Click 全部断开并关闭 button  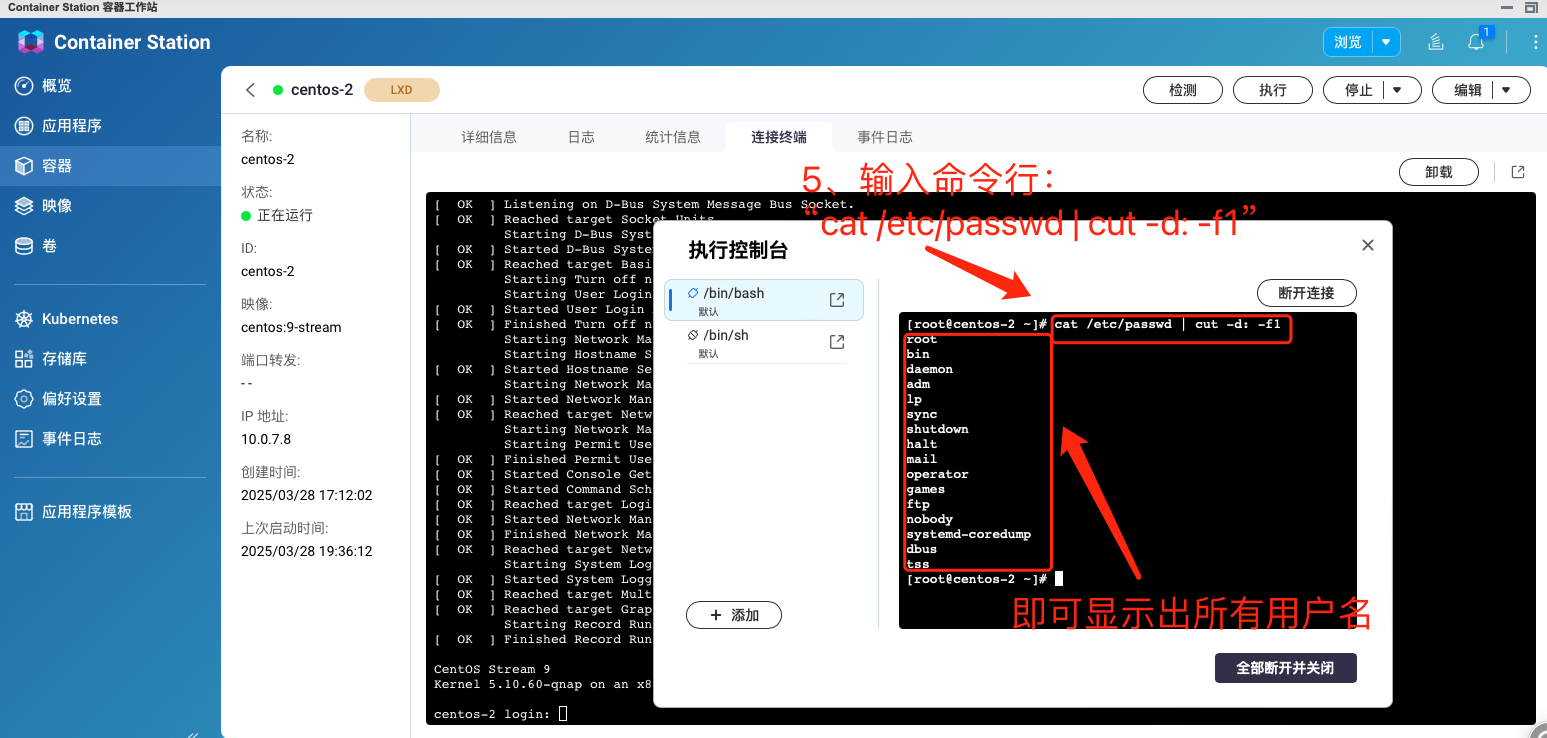[x=1286, y=668]
